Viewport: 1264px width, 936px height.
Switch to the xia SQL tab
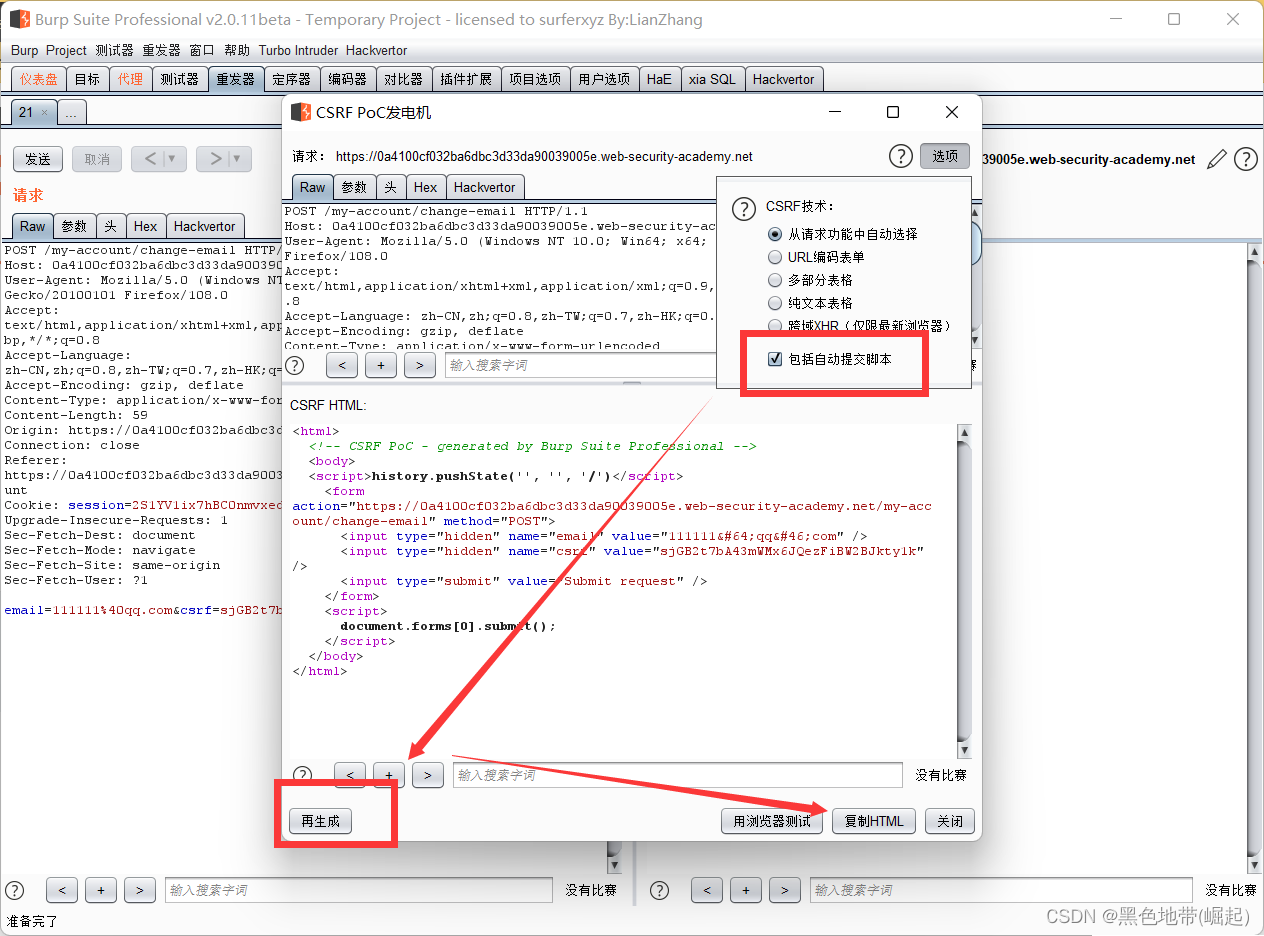point(711,79)
